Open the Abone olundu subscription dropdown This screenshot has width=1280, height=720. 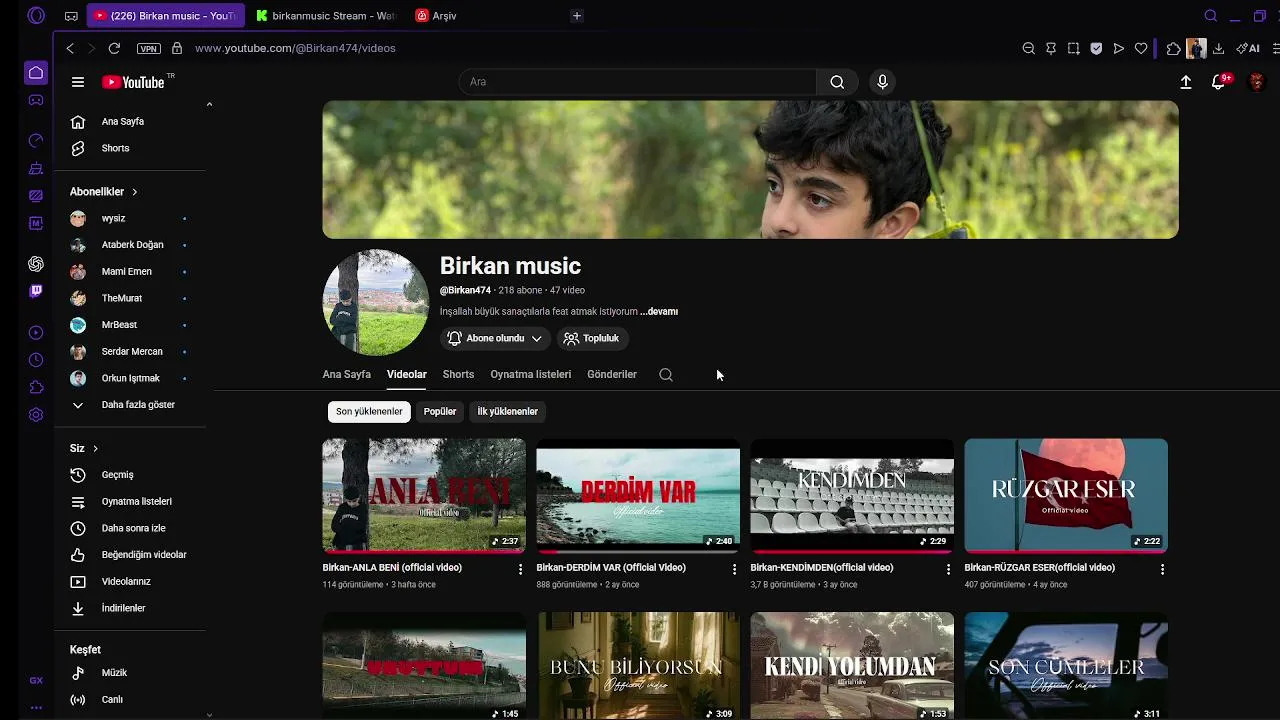[x=495, y=338]
